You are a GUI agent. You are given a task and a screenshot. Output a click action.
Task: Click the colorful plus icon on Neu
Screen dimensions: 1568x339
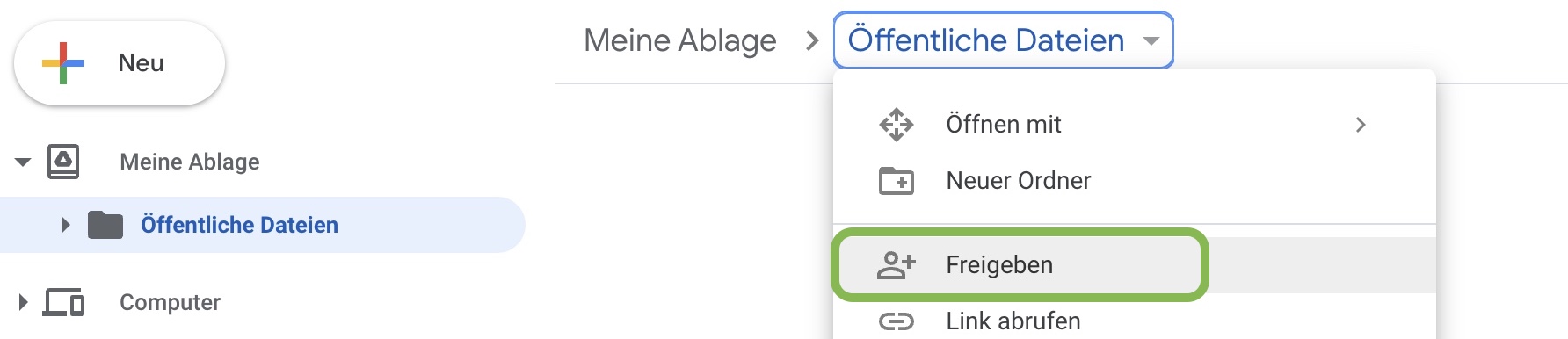click(63, 63)
